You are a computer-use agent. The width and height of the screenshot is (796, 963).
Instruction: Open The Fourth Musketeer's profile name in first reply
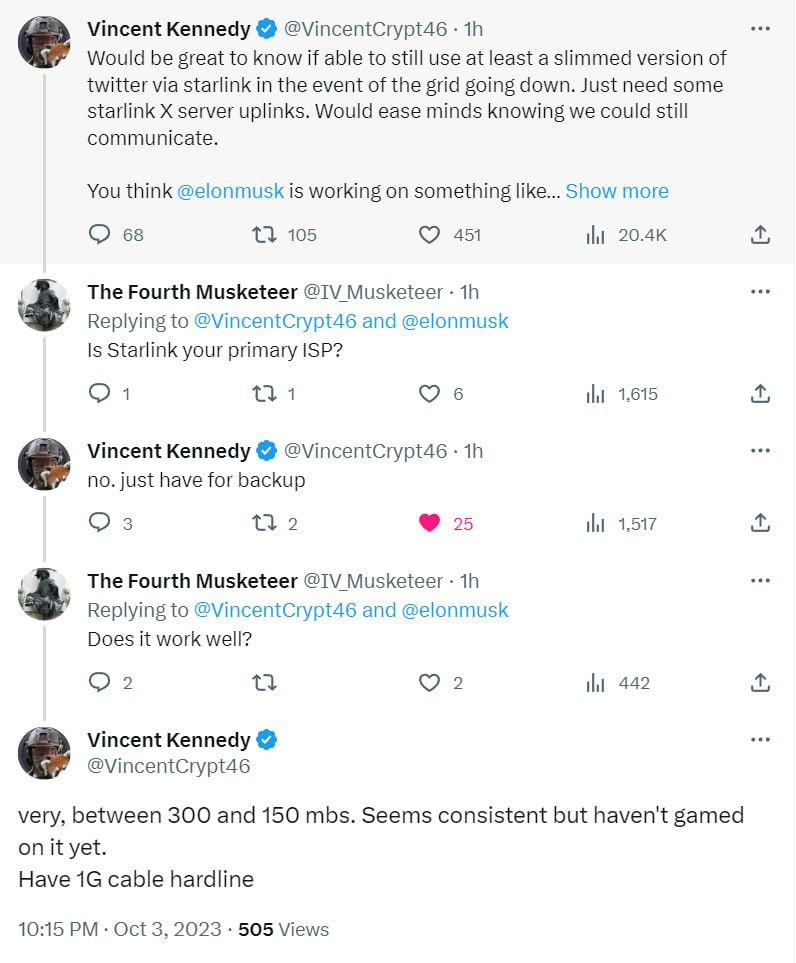pos(192,292)
